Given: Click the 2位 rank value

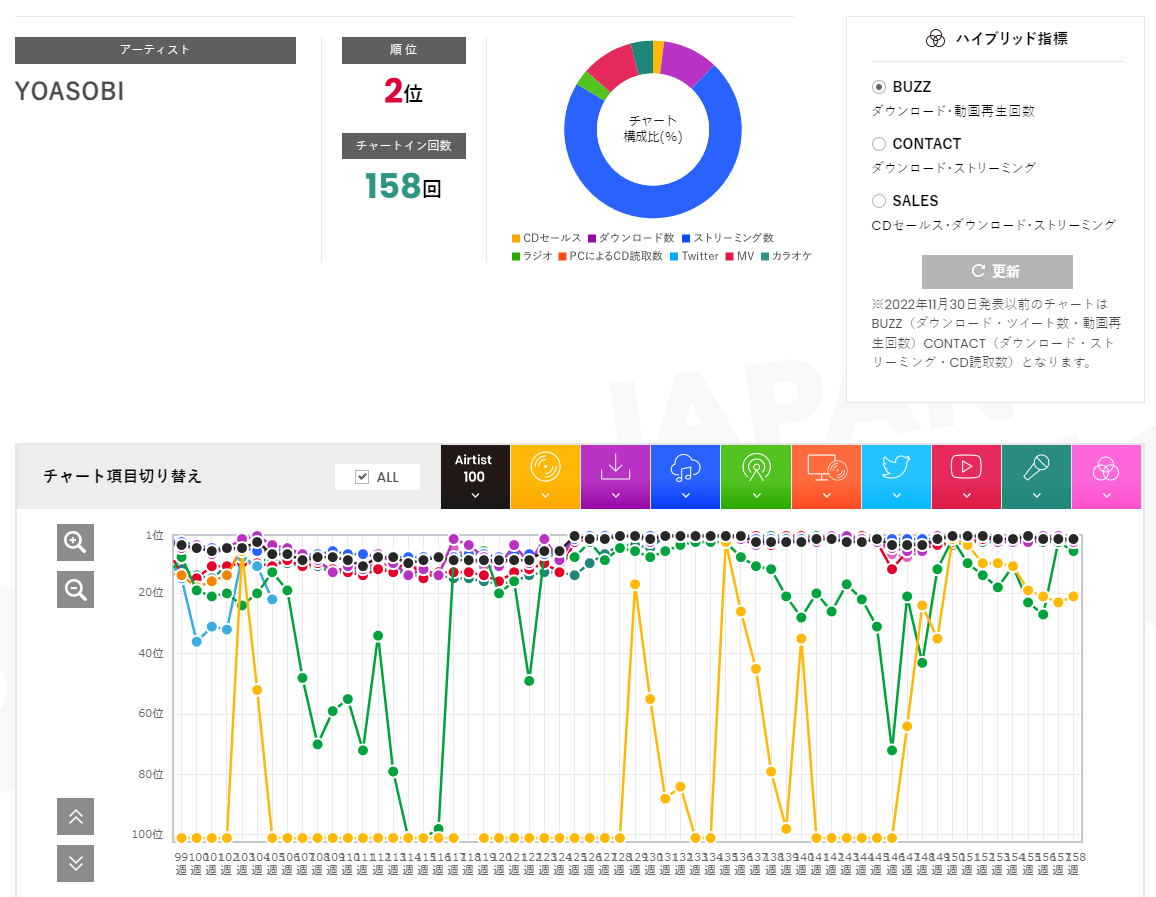Looking at the screenshot, I should coord(403,91).
